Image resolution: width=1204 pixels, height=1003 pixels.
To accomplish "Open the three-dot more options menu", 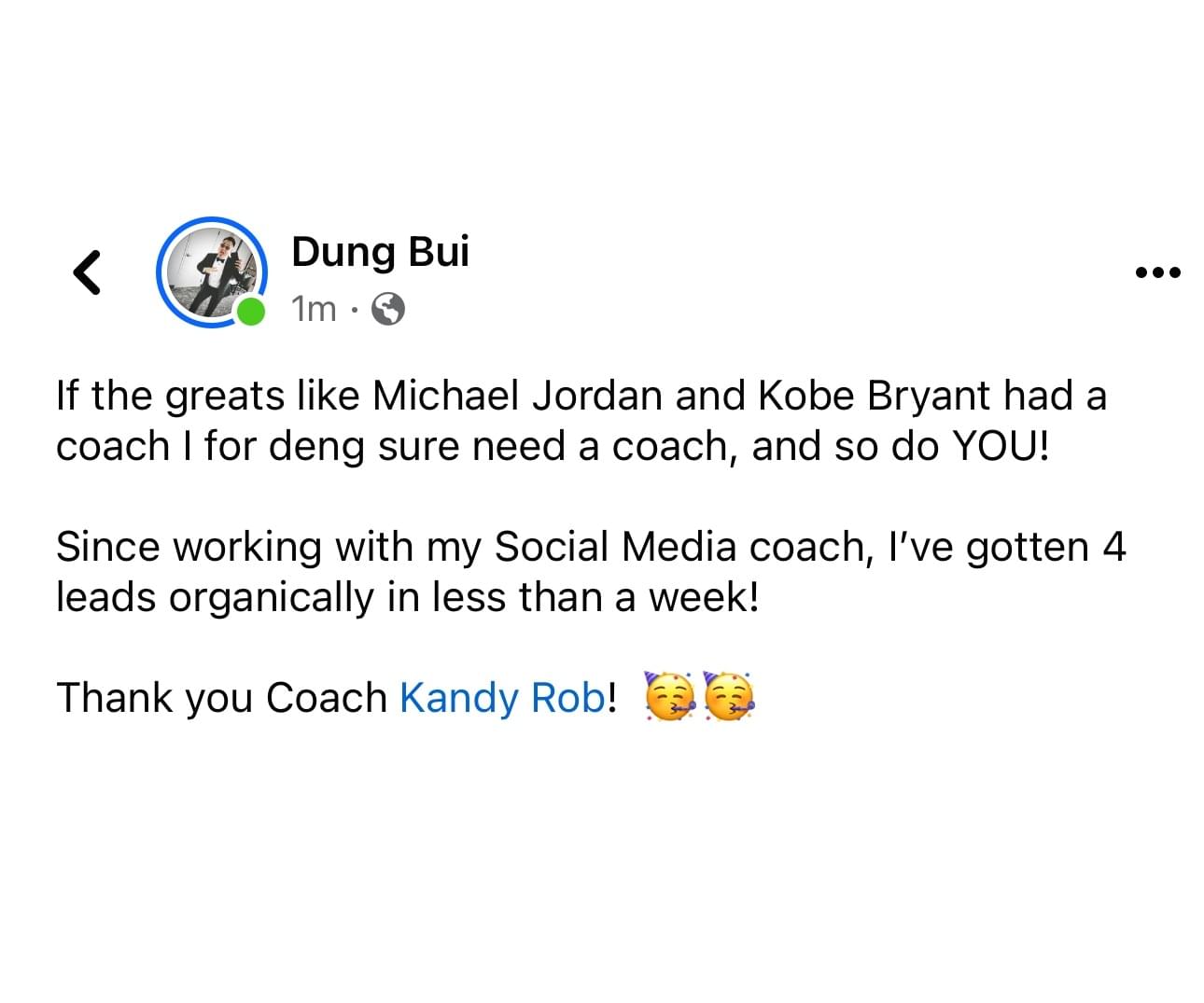I will coord(1157,272).
